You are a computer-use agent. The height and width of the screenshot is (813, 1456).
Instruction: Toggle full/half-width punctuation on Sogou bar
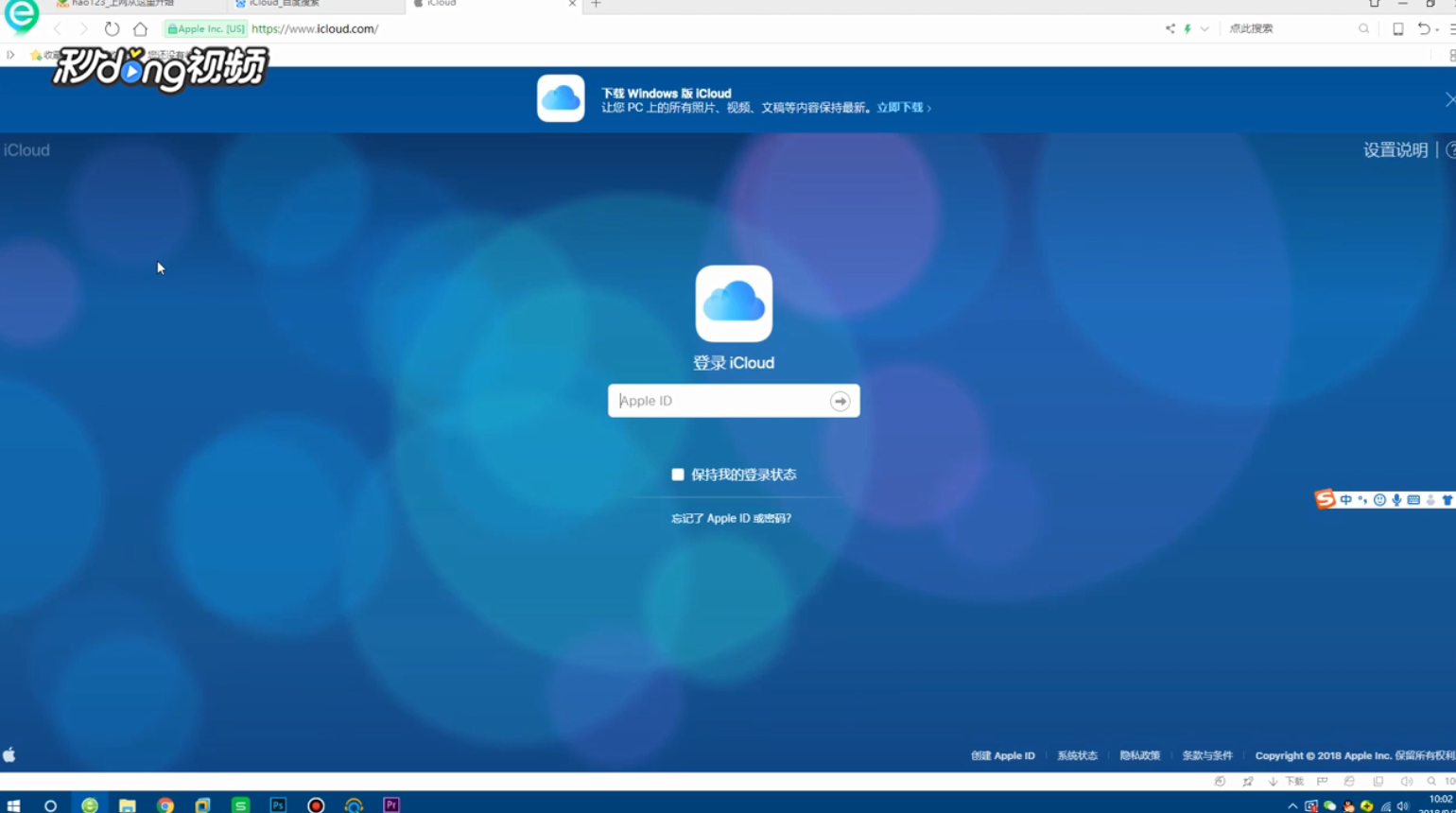pyautogui.click(x=1362, y=499)
